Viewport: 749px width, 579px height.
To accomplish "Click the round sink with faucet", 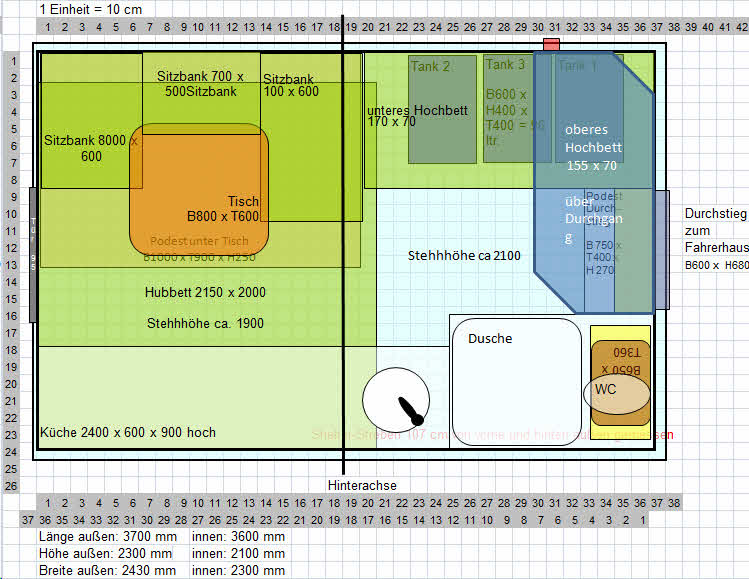I will point(396,399).
